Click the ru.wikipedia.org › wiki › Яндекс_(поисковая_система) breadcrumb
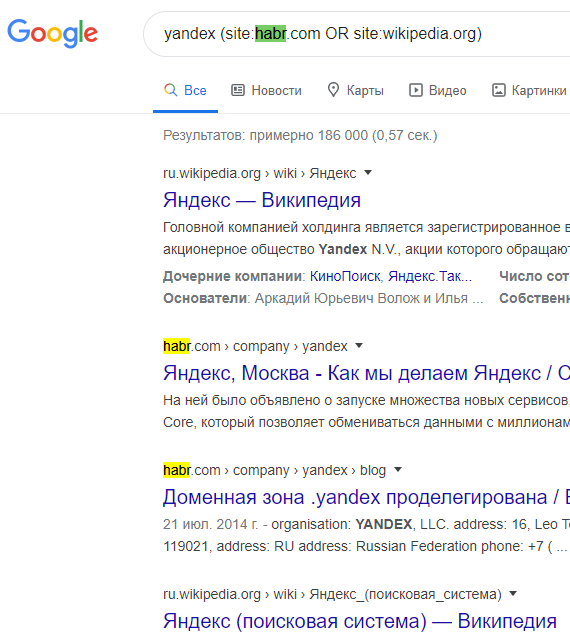The width and height of the screenshot is (570, 636). click(x=332, y=594)
